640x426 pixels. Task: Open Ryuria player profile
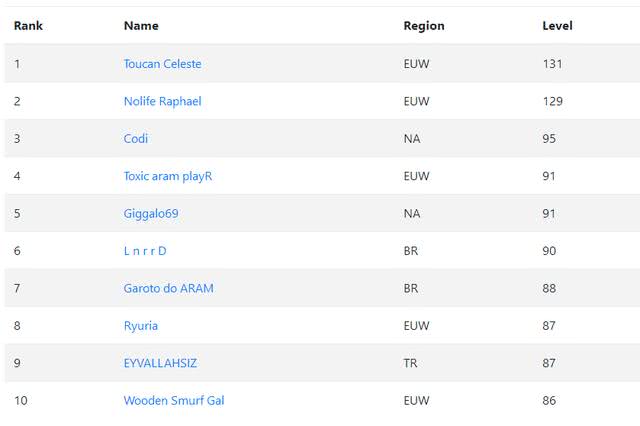(141, 326)
